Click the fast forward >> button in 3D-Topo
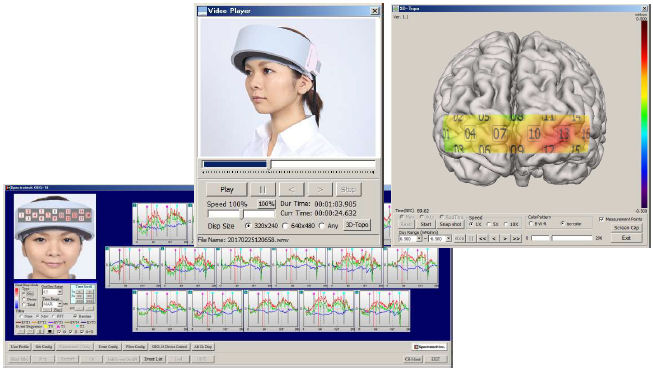The image size is (653, 374). tap(516, 239)
